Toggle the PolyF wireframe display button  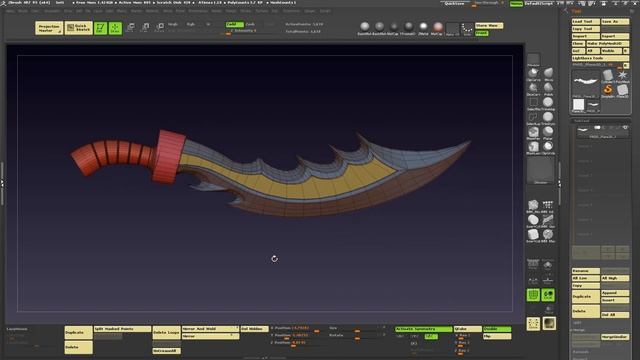pos(533,295)
